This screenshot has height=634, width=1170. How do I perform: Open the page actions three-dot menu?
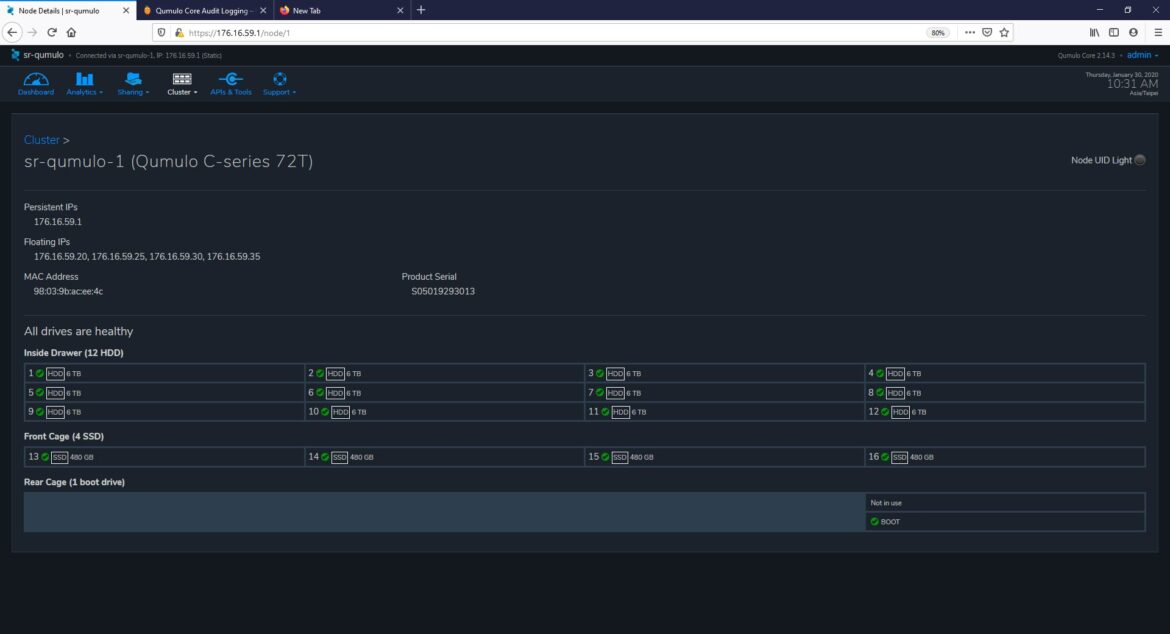click(969, 32)
